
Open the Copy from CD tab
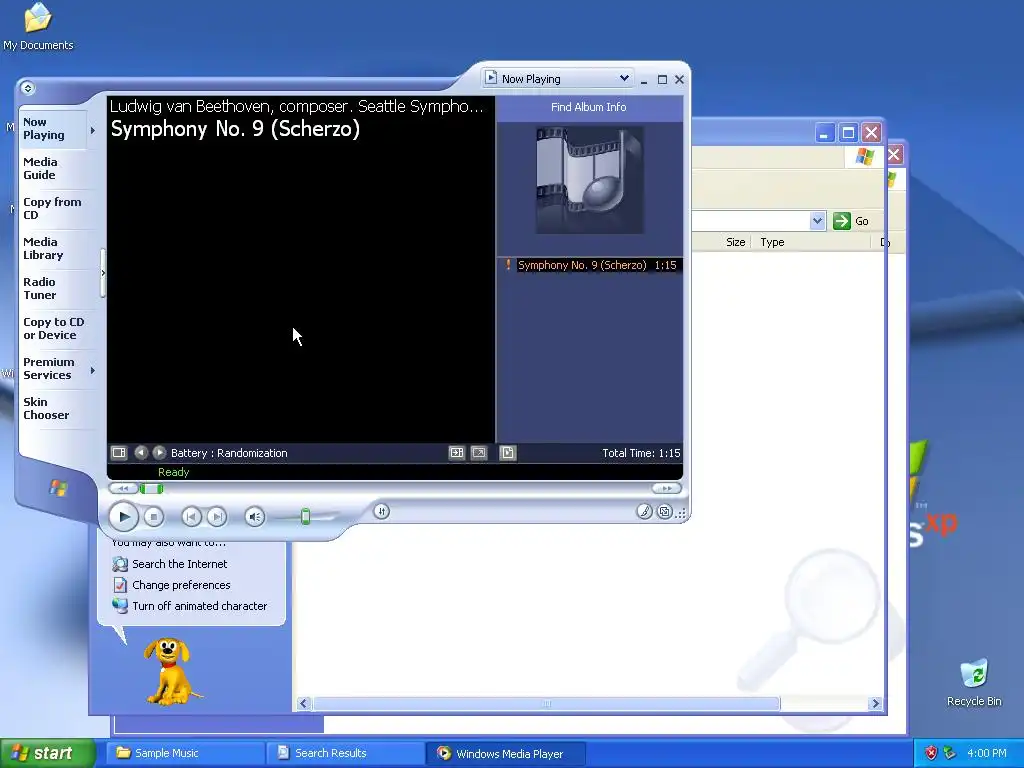coord(52,208)
